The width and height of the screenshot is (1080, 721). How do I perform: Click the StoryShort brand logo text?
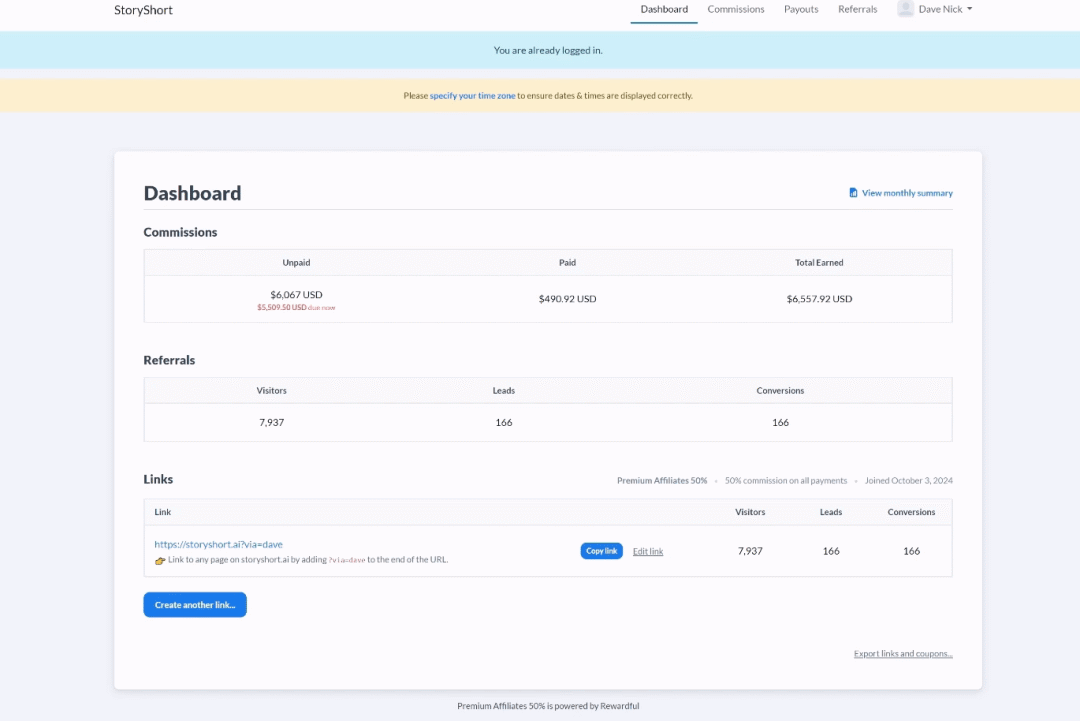click(143, 10)
